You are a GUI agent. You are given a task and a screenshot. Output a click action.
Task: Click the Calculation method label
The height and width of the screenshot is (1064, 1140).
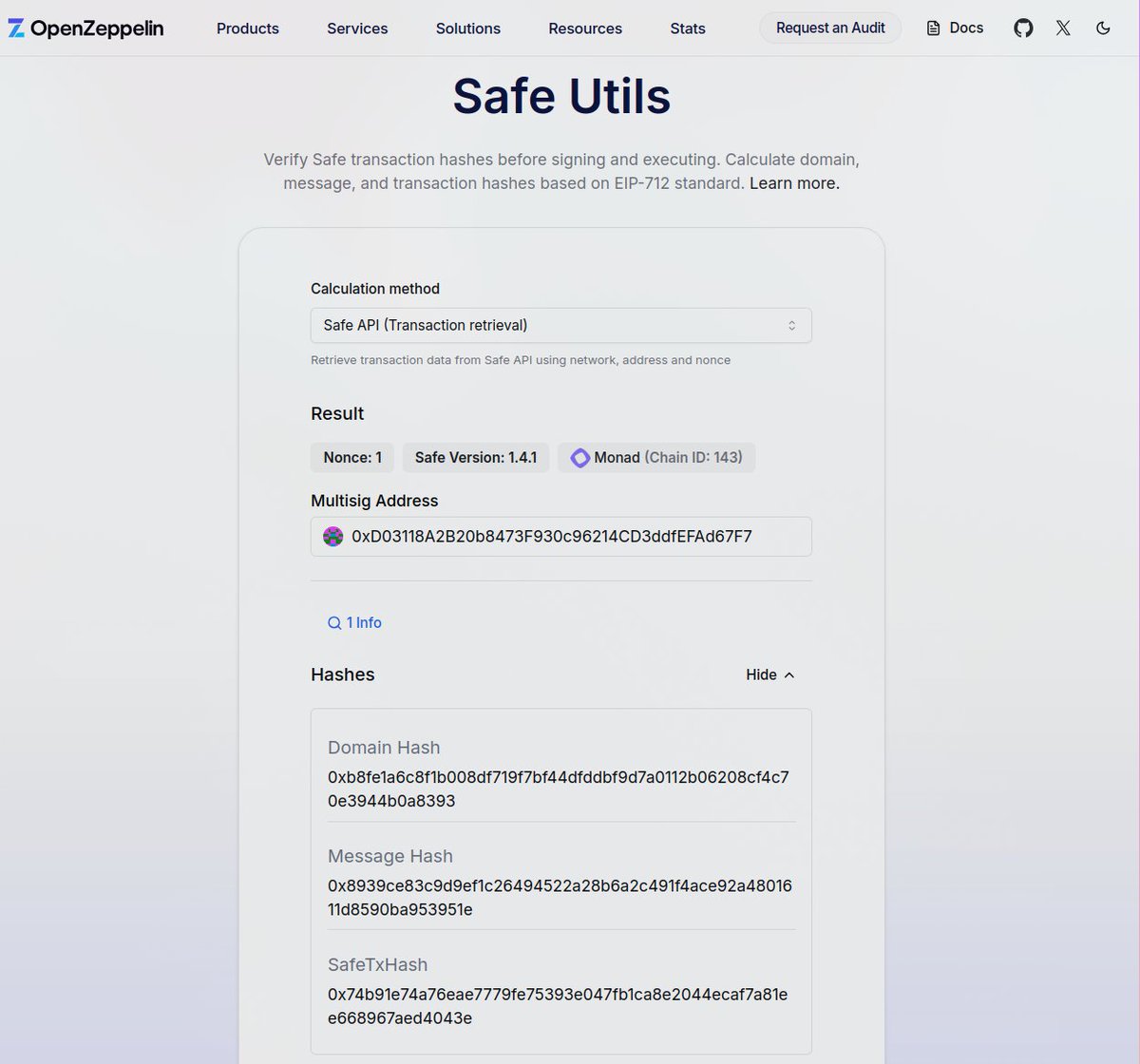point(375,289)
